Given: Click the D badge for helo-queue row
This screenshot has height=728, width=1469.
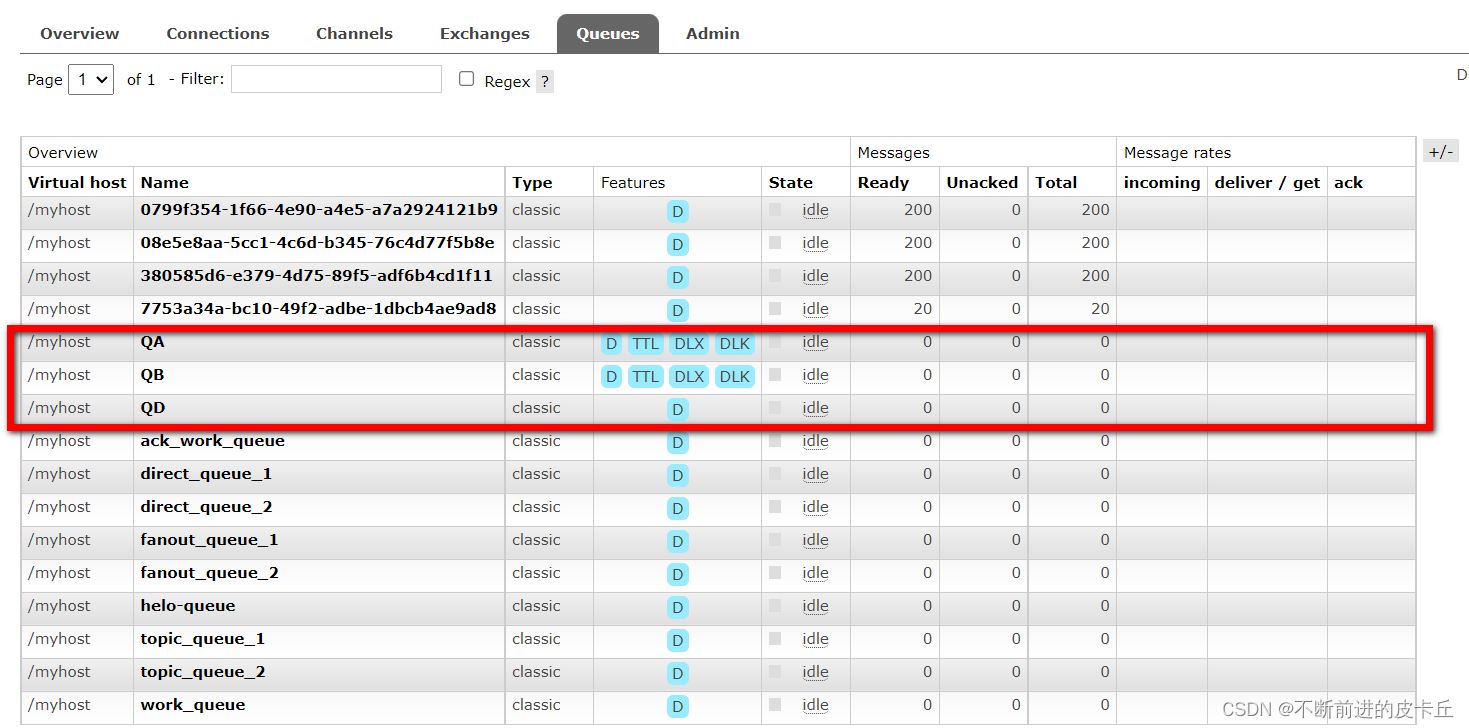Looking at the screenshot, I should coord(677,608).
